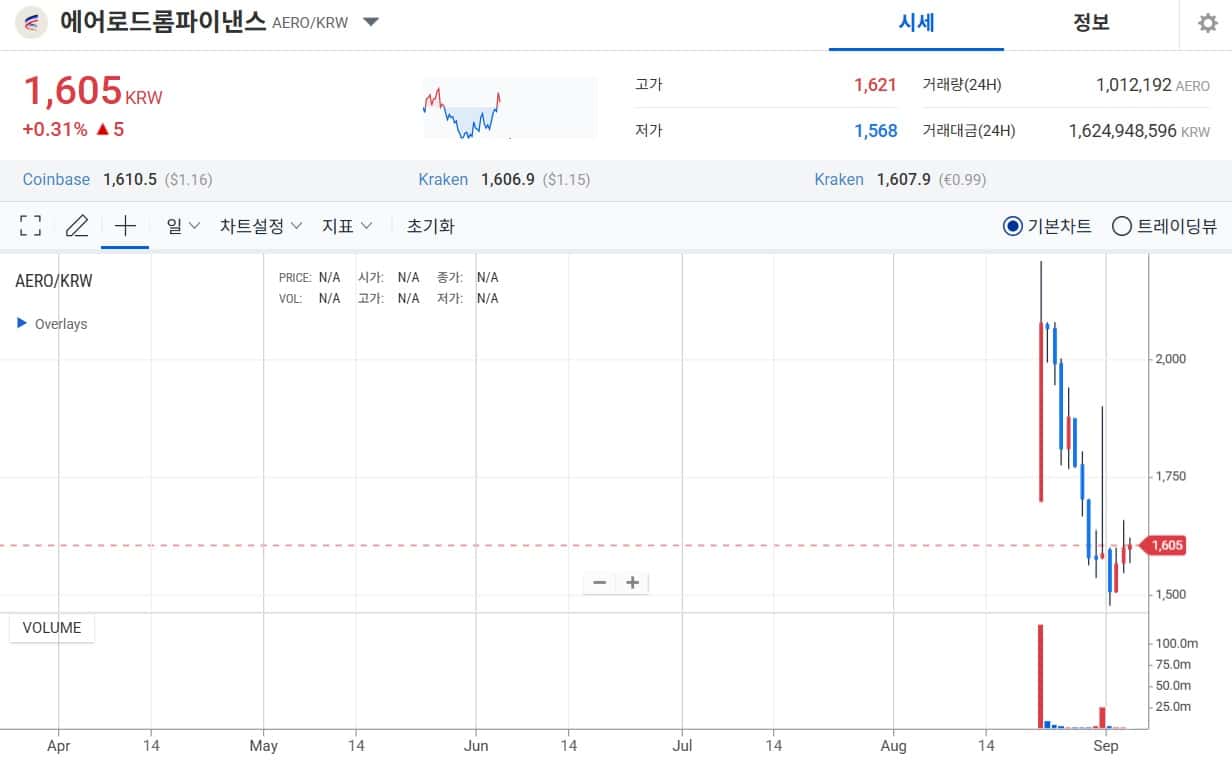Click the VOL: N/A readout
The height and width of the screenshot is (761, 1232).
[x=309, y=298]
